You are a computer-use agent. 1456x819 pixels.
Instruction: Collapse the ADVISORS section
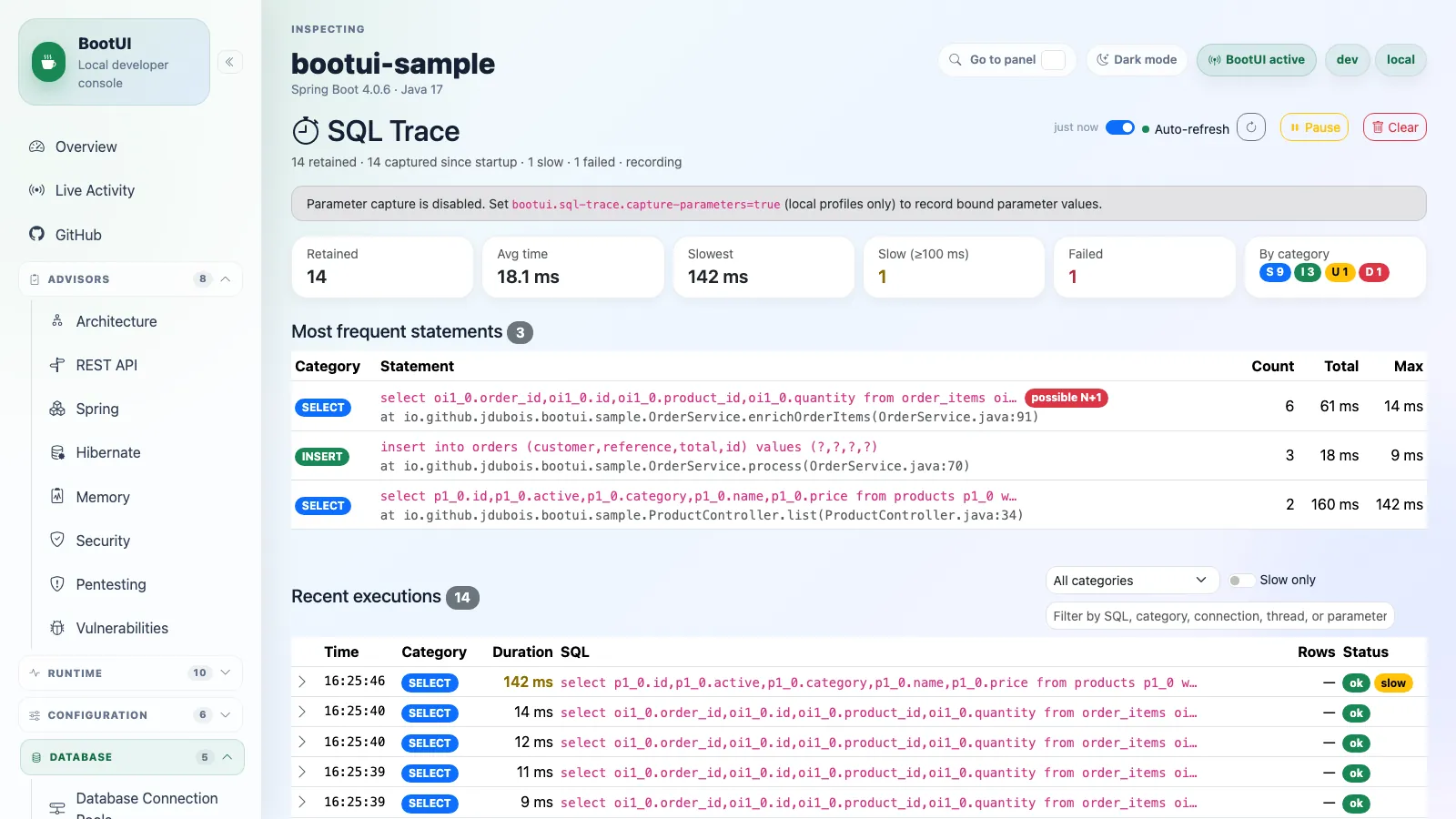tap(131, 279)
